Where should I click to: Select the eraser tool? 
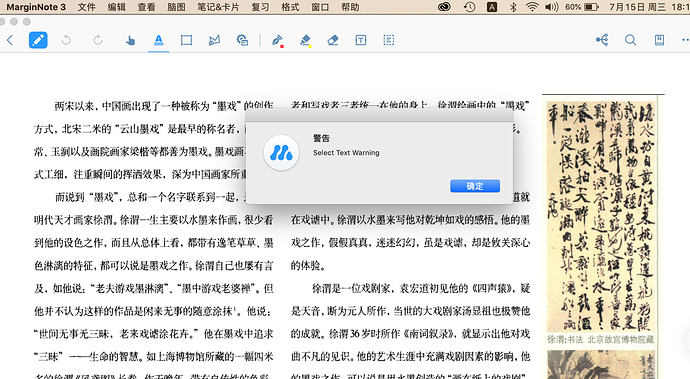(x=333, y=40)
